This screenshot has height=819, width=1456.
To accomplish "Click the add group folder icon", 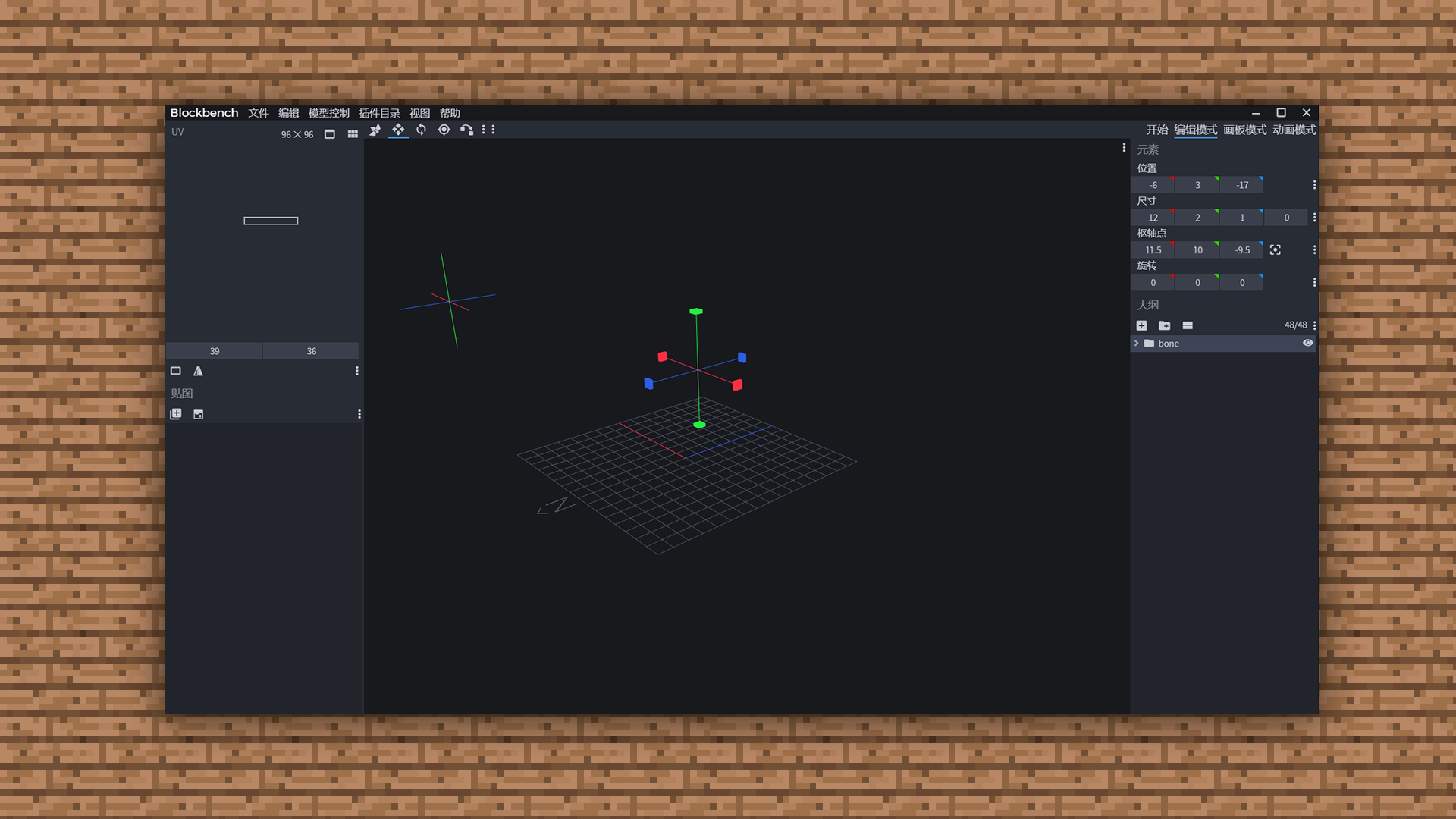I will (x=1165, y=325).
